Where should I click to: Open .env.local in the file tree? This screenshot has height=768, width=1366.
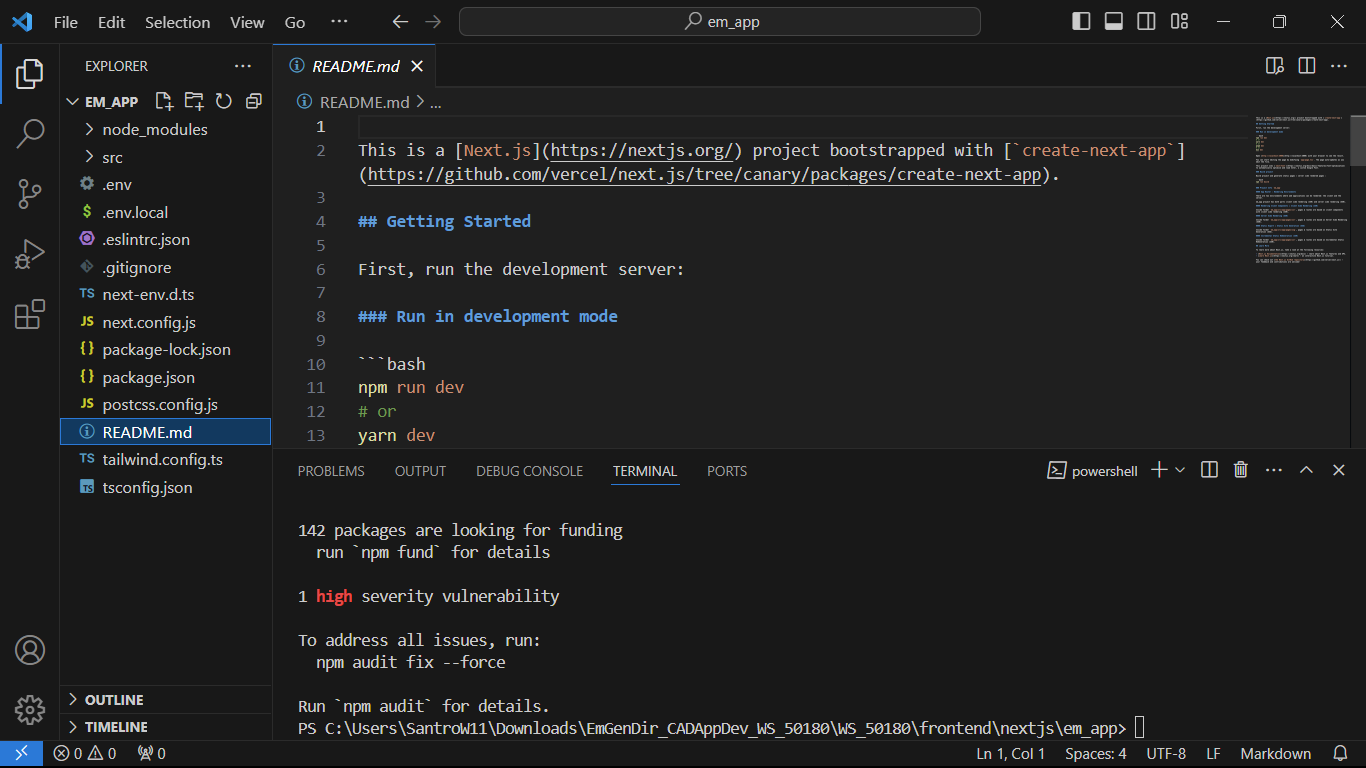coord(165,212)
